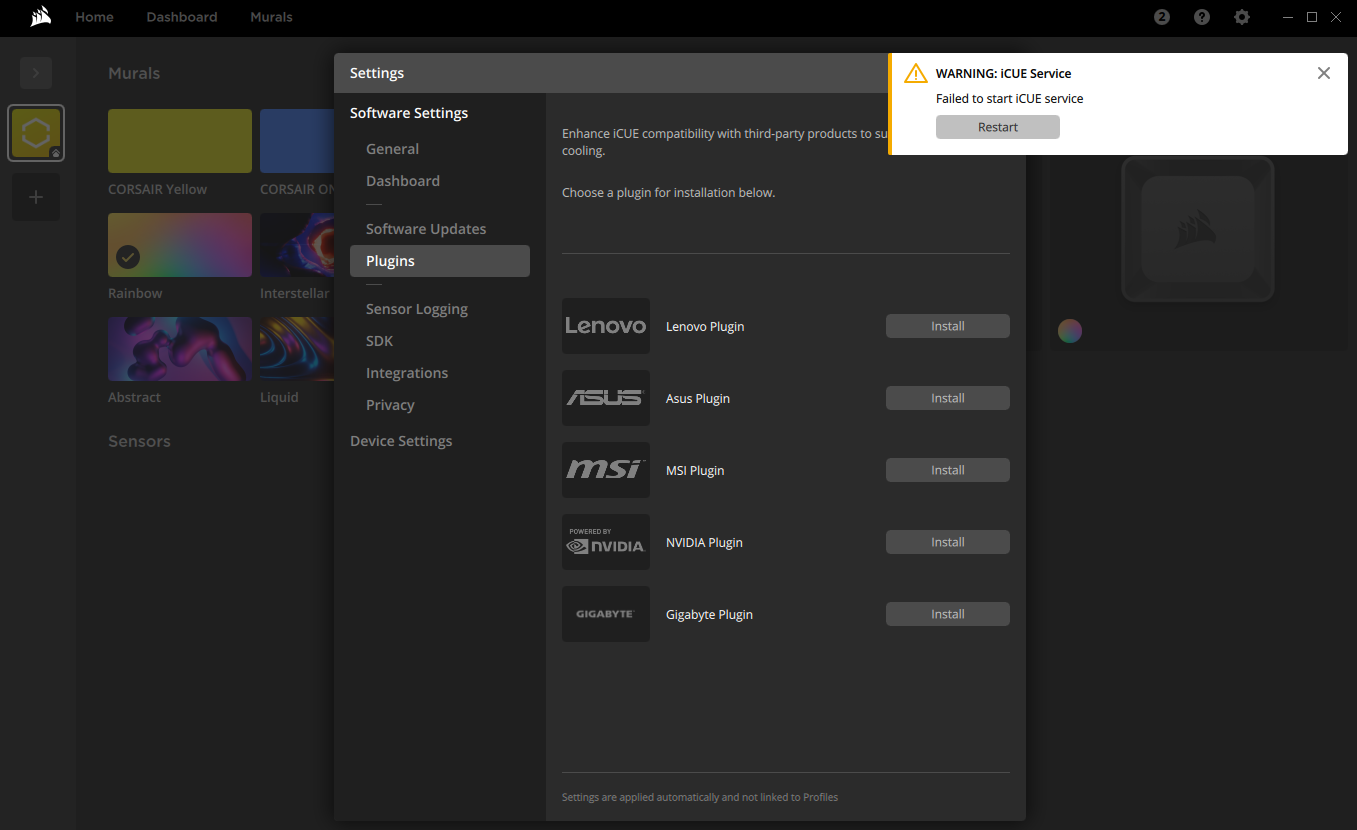Image resolution: width=1357 pixels, height=830 pixels.
Task: Click the Sensors section heading
Action: 139,441
